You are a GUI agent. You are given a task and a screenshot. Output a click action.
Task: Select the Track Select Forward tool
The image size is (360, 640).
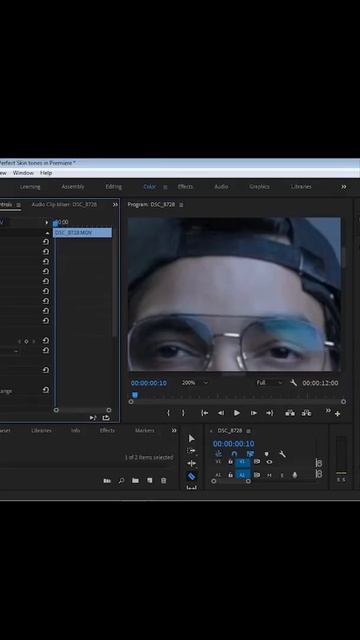click(x=191, y=451)
